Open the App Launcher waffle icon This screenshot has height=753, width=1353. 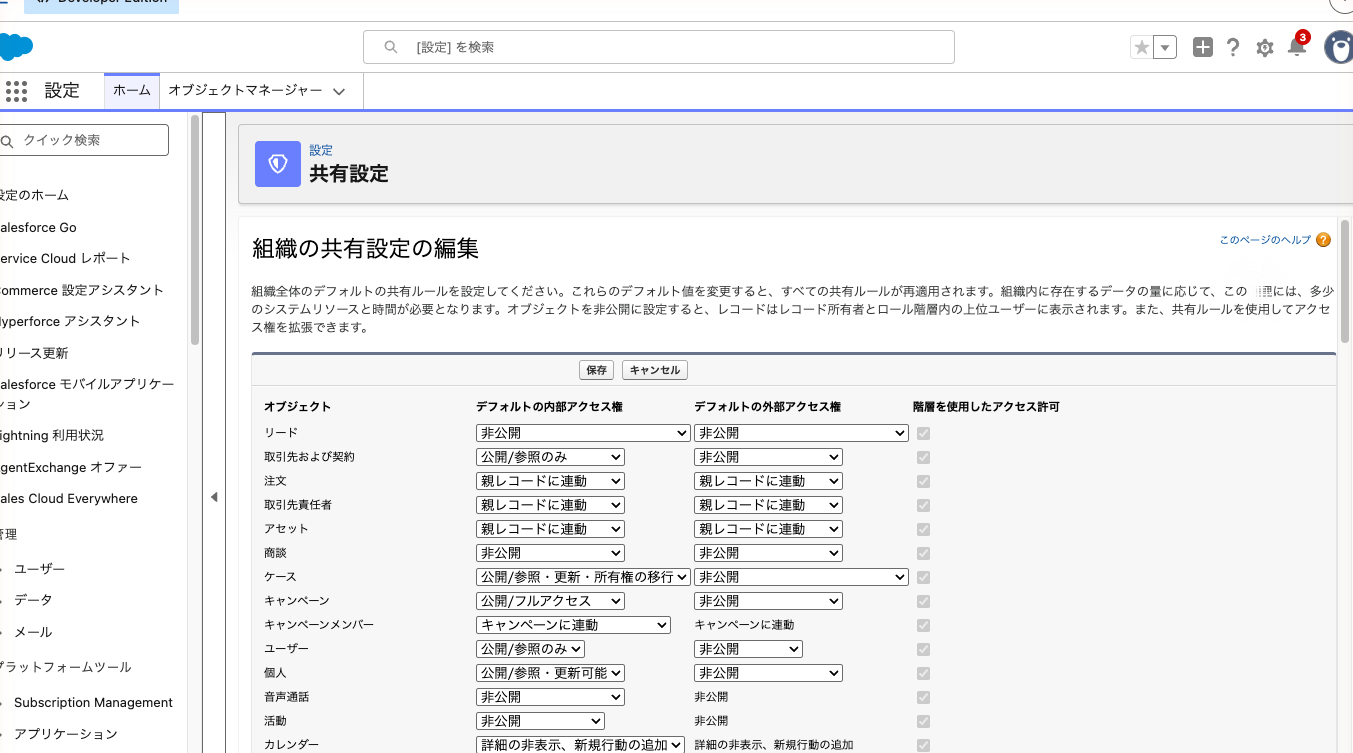pos(16,91)
